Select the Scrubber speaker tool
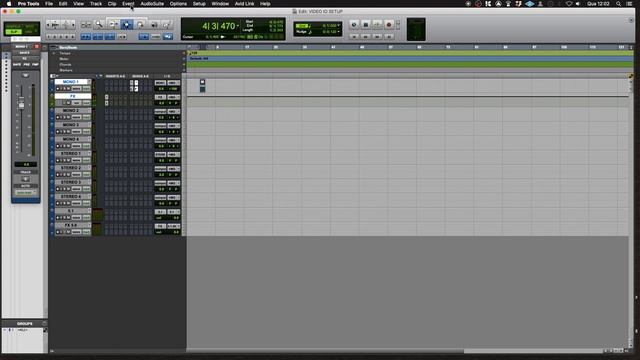Screen dimensions: 640x360 tap(154, 25)
